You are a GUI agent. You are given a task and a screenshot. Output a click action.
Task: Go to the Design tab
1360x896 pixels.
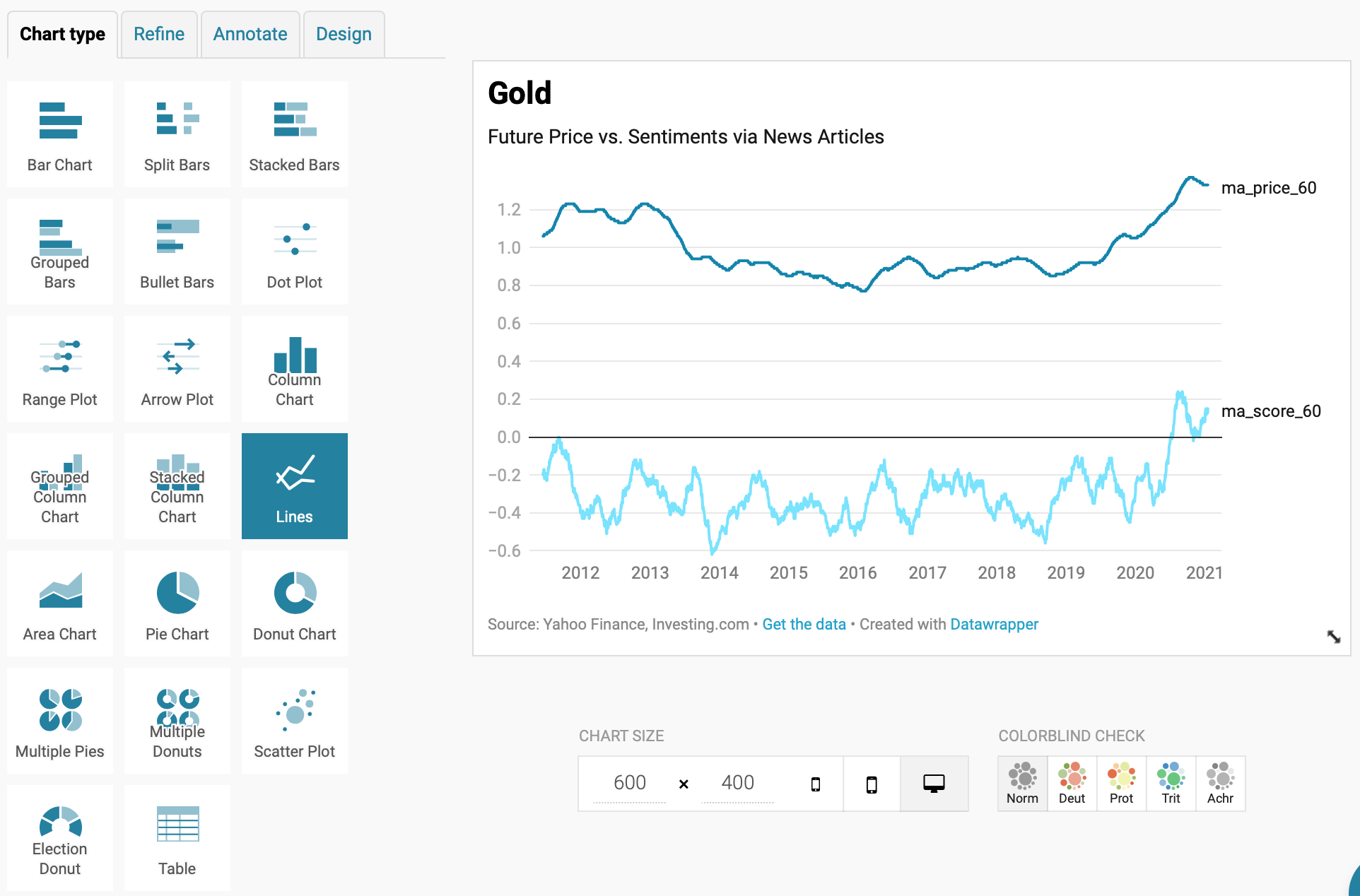[x=344, y=34]
